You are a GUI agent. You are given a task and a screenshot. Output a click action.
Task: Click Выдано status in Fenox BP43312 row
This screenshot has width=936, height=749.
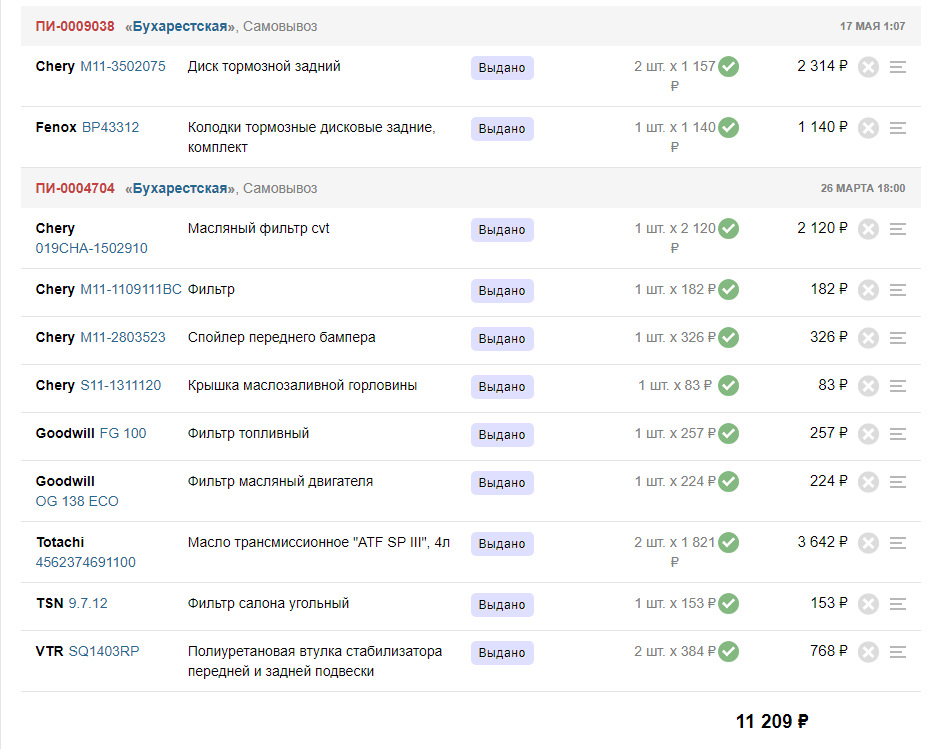point(502,129)
